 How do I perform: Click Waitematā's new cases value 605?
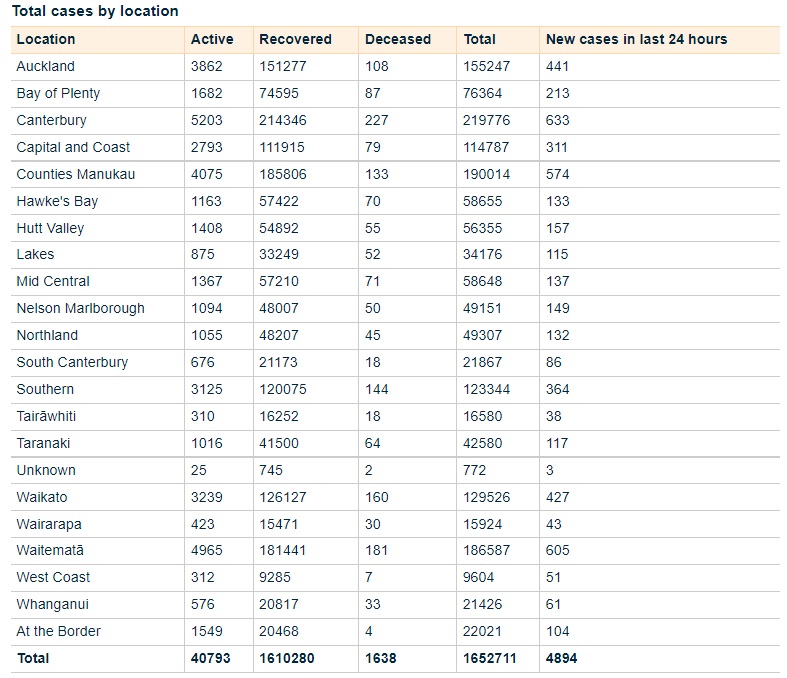click(x=558, y=550)
